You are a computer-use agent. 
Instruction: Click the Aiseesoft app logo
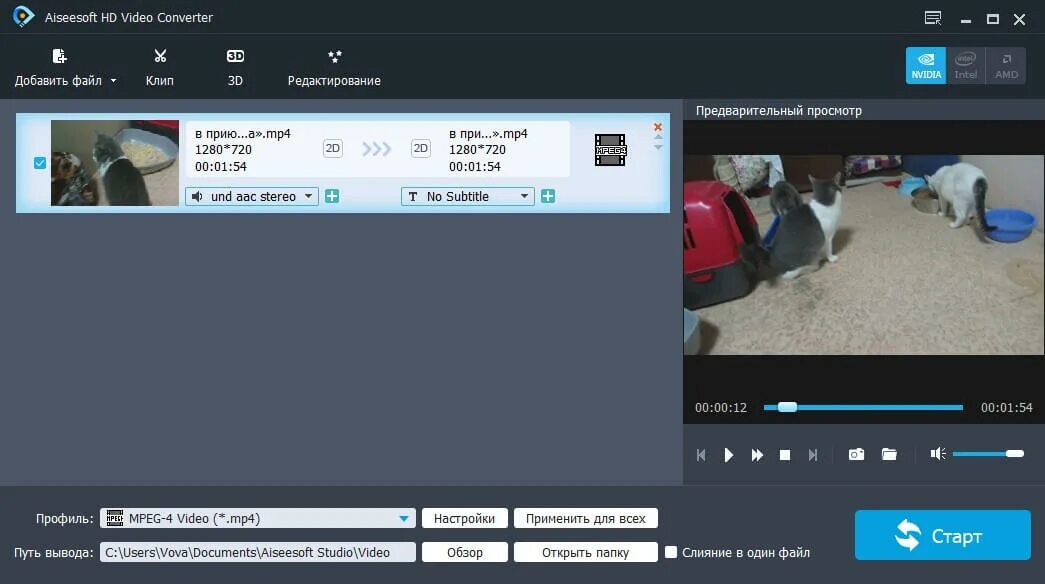(23, 17)
